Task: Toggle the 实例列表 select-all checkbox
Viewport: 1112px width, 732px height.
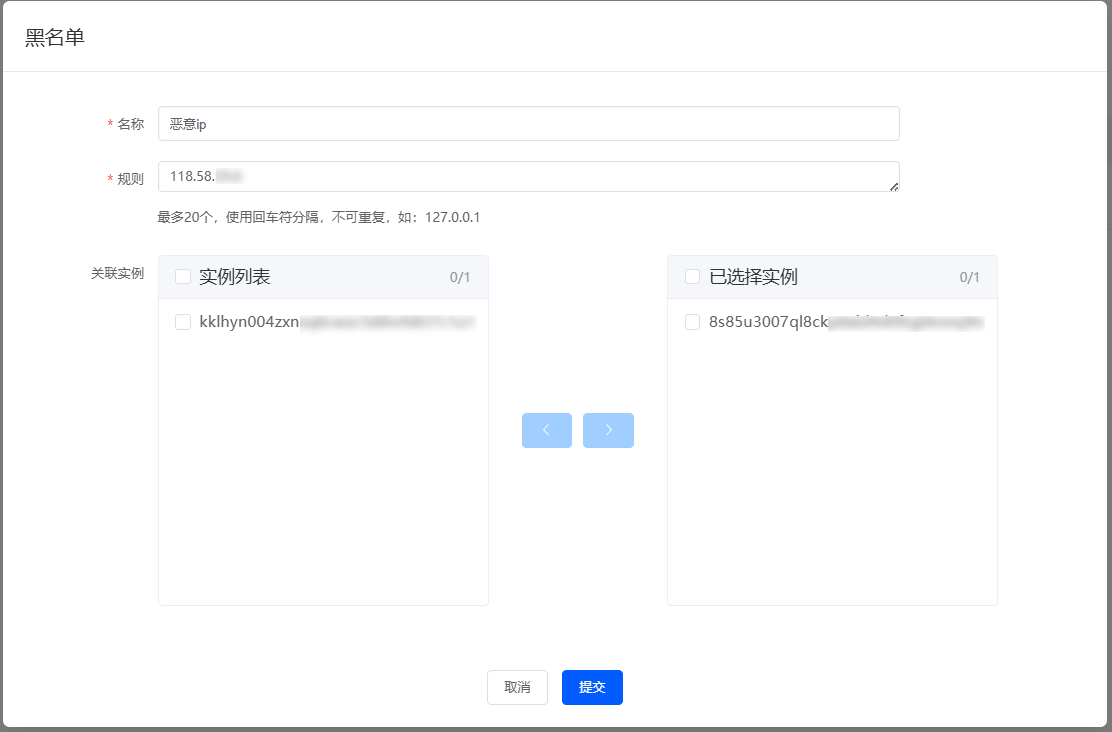Action: click(x=183, y=277)
